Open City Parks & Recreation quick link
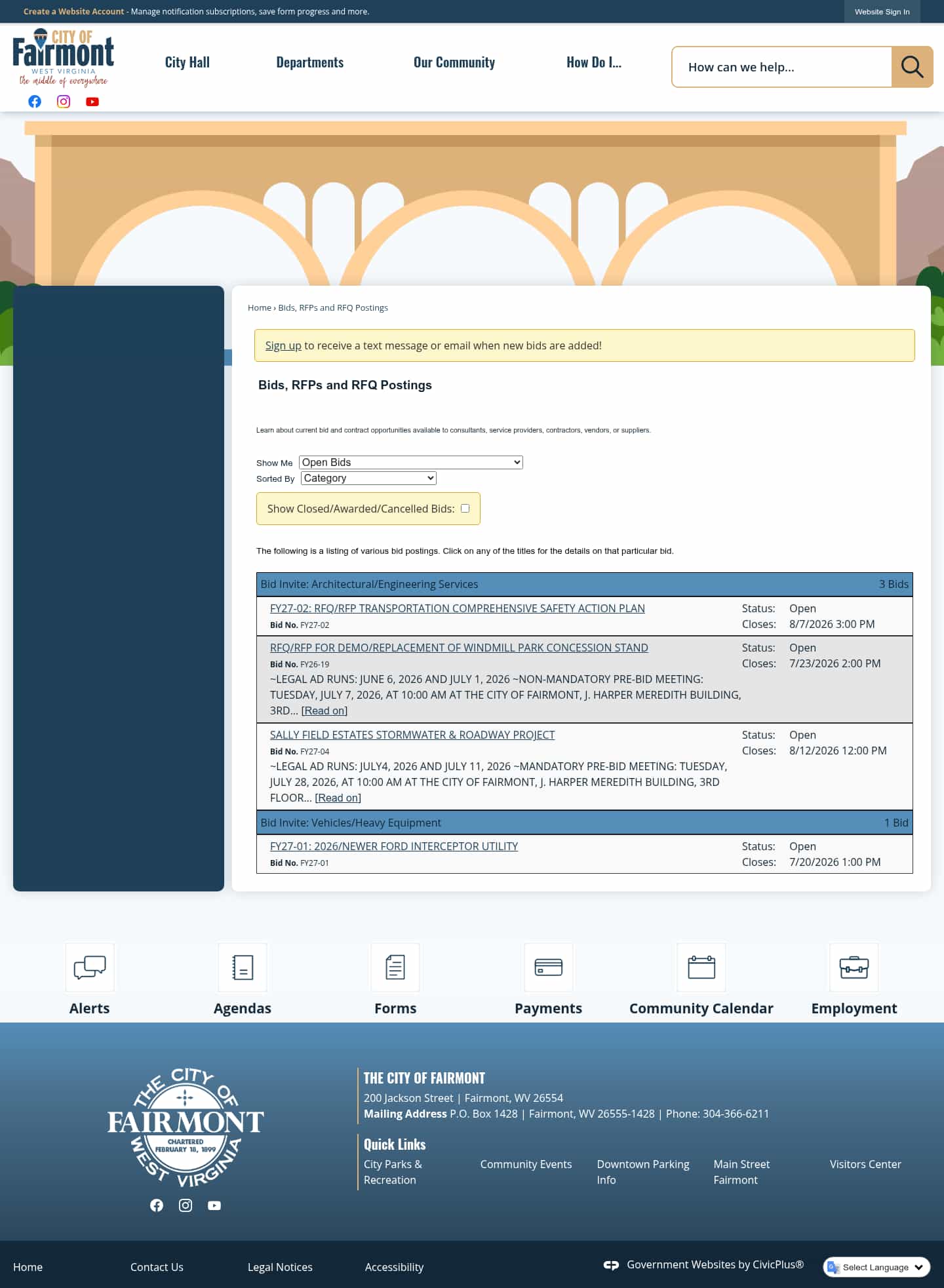 [393, 1172]
